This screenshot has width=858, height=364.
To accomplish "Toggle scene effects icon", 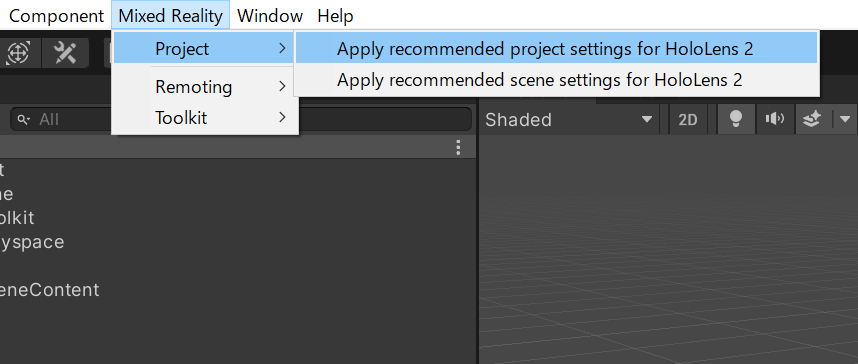I will 812,119.
